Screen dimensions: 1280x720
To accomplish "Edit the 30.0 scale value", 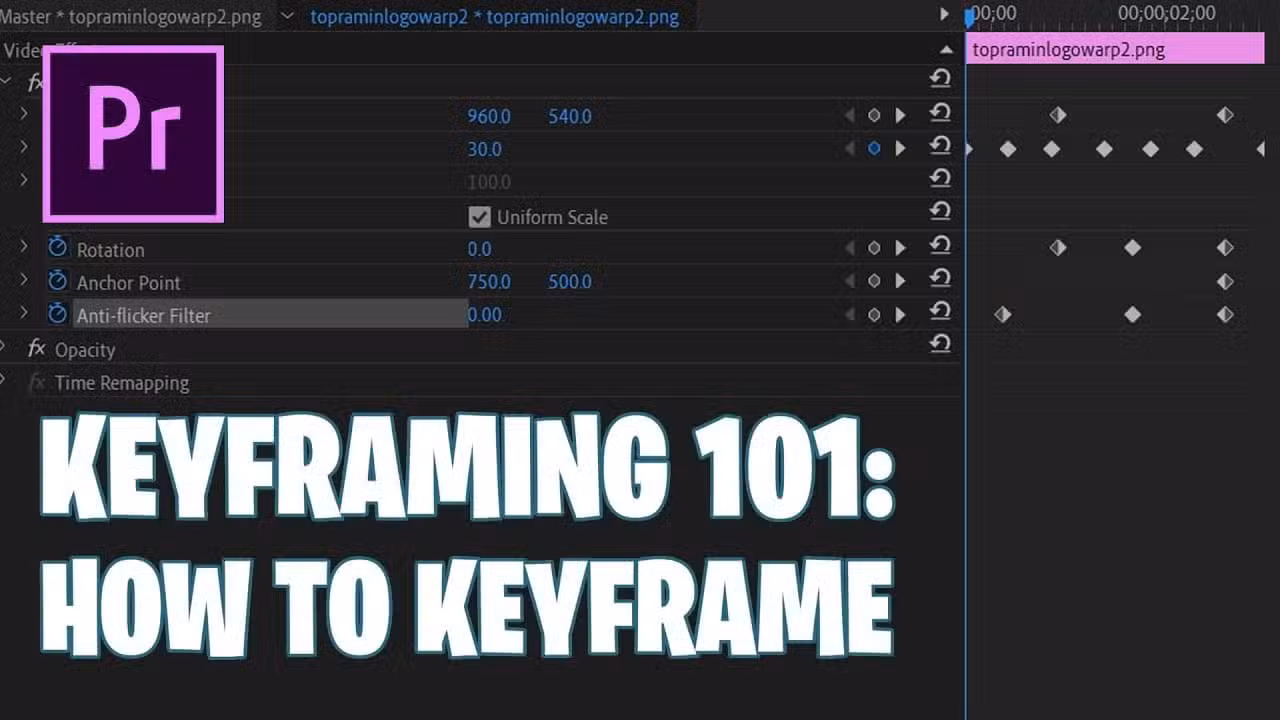I will [485, 149].
